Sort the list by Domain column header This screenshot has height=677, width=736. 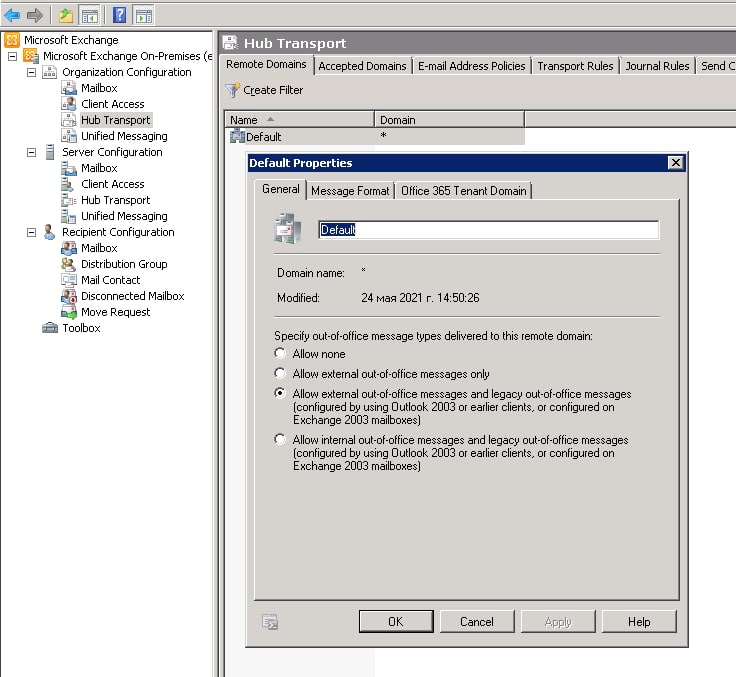tap(449, 120)
